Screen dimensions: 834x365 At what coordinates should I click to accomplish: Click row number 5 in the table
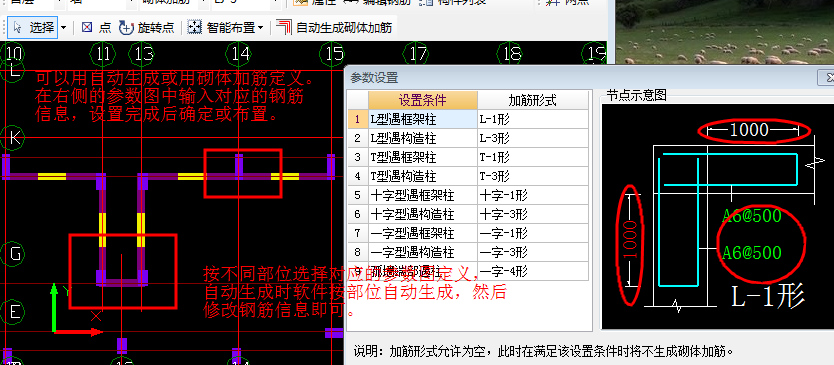point(357,195)
